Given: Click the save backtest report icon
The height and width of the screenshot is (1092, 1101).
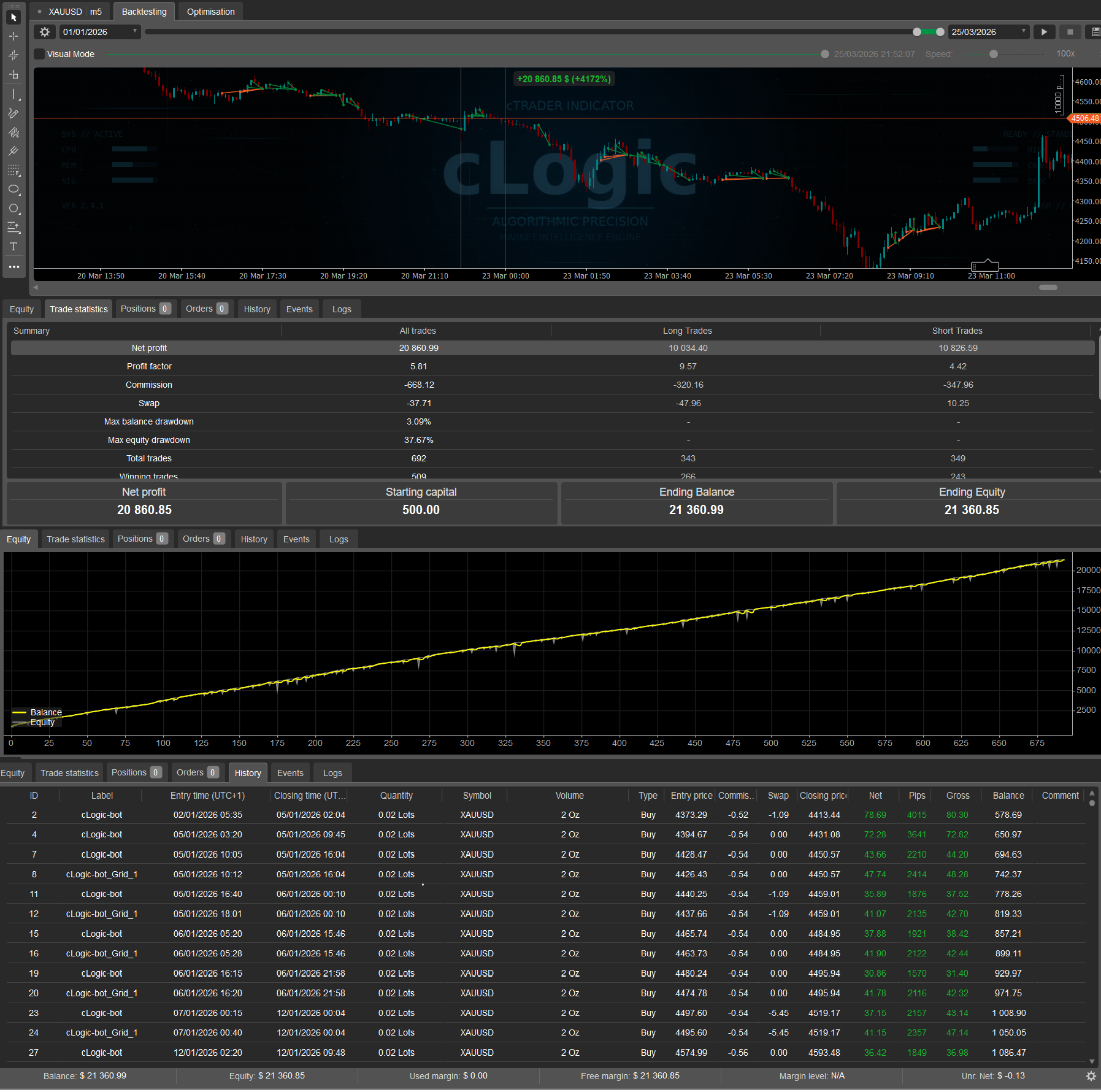Looking at the screenshot, I should (x=1094, y=31).
